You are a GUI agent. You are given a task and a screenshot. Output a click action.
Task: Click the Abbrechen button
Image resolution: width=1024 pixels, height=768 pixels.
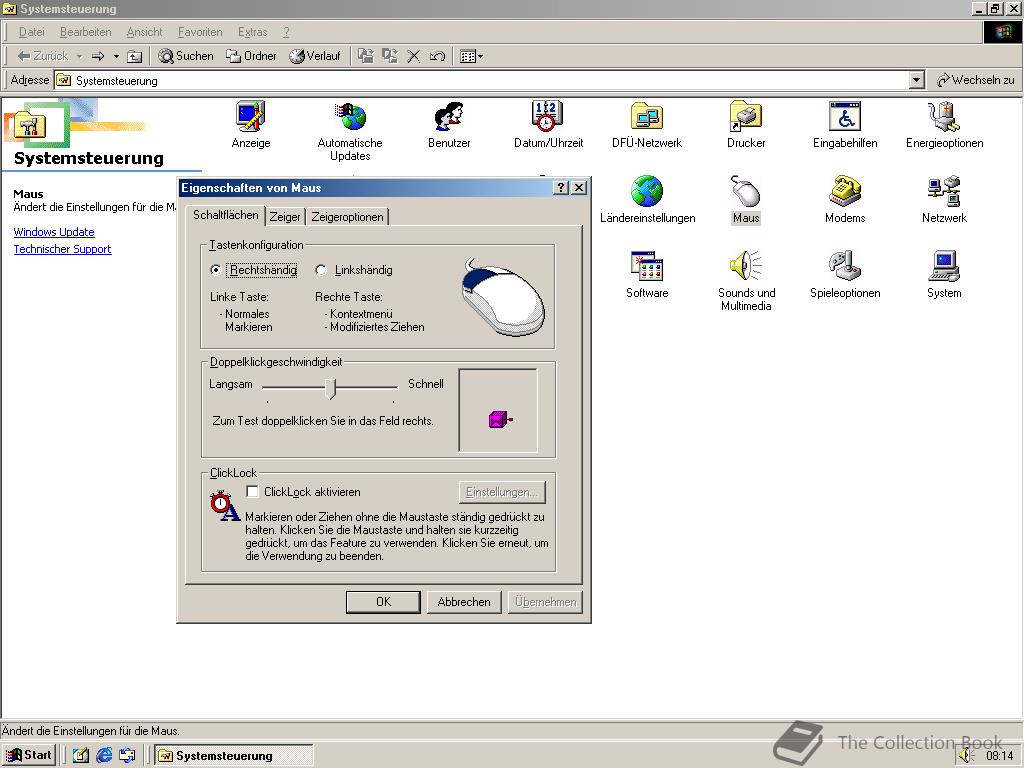[x=464, y=601]
